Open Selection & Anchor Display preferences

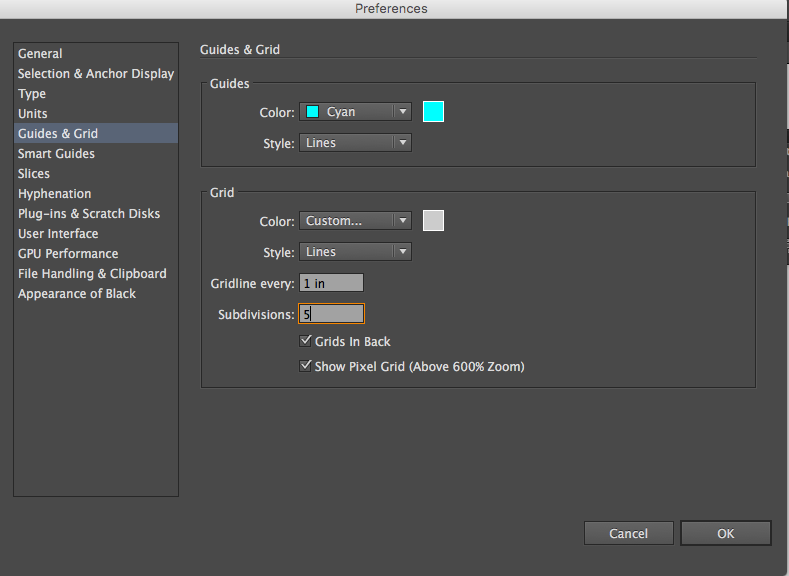click(96, 73)
